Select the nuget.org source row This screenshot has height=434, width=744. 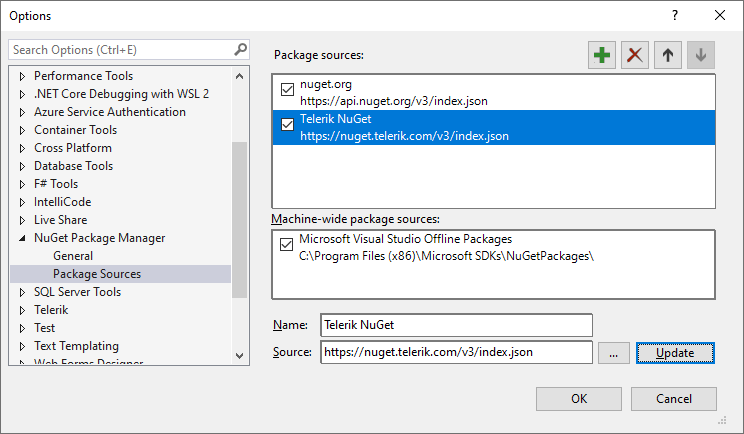(x=493, y=92)
